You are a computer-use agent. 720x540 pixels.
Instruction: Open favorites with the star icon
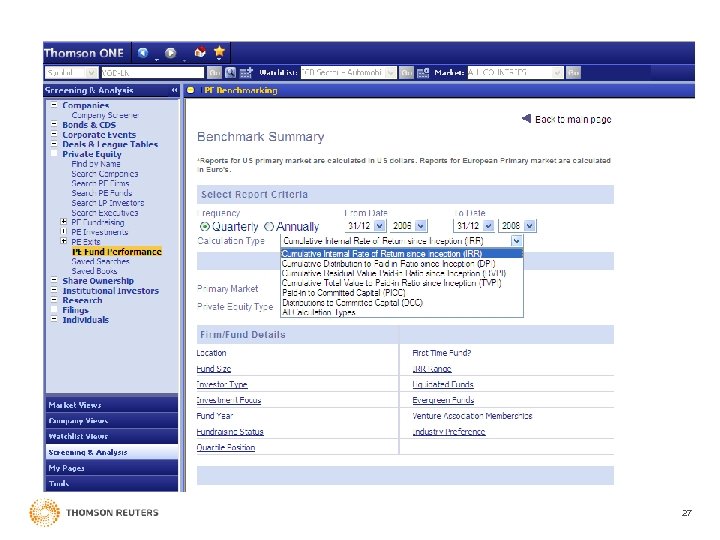[219, 52]
